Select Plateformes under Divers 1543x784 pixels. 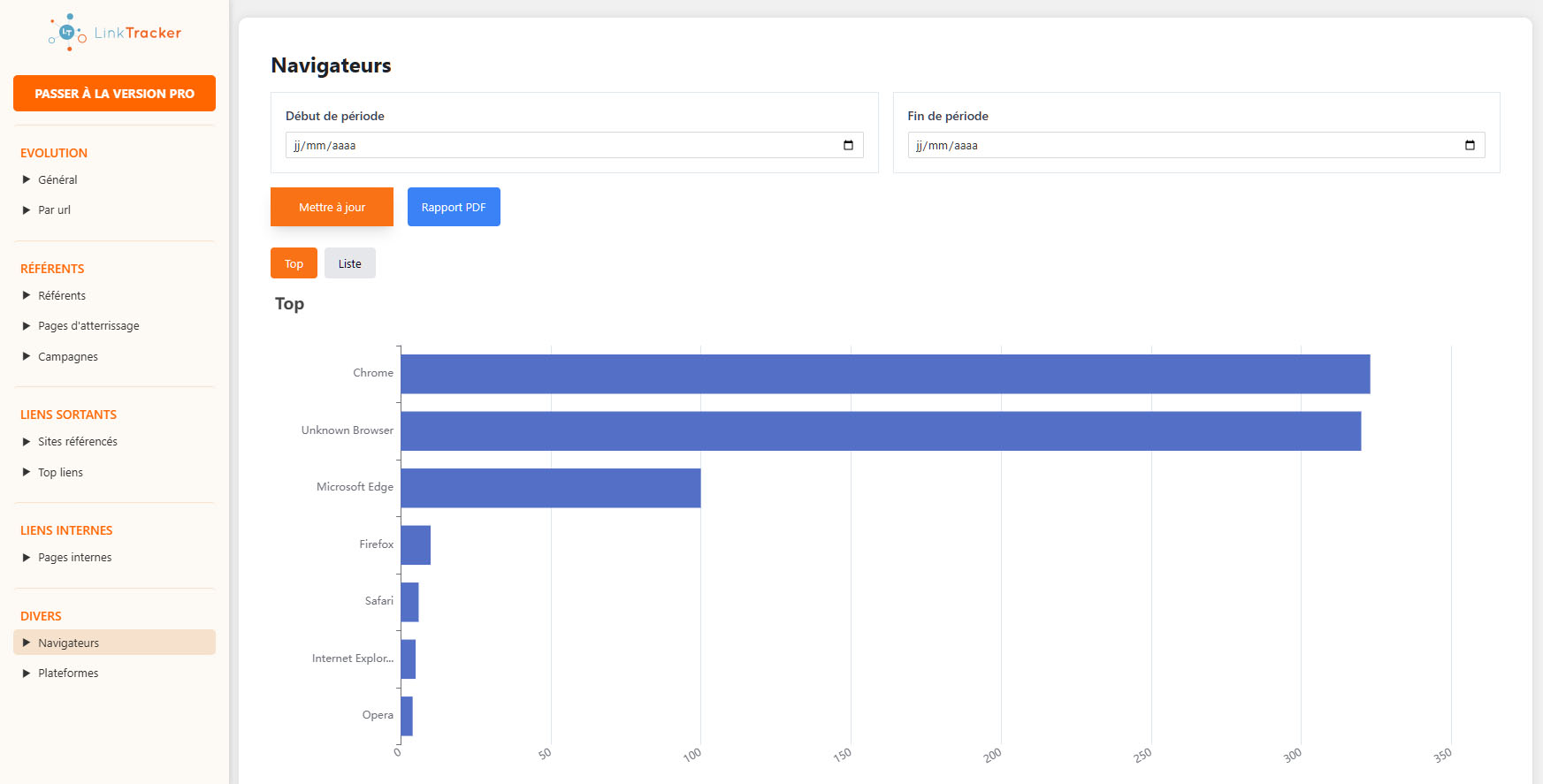pos(68,674)
